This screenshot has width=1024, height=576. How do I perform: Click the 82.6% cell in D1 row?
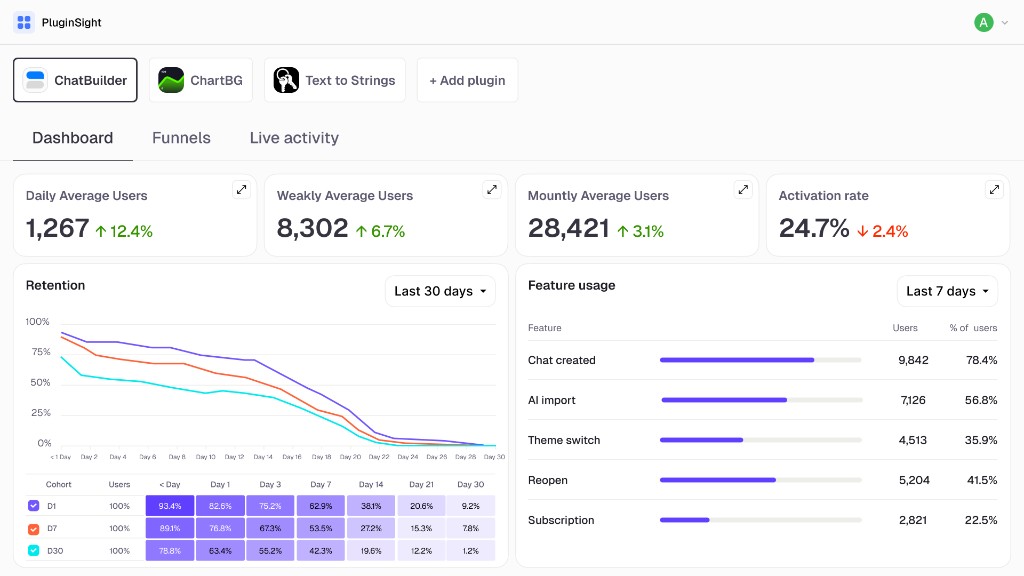[220, 506]
